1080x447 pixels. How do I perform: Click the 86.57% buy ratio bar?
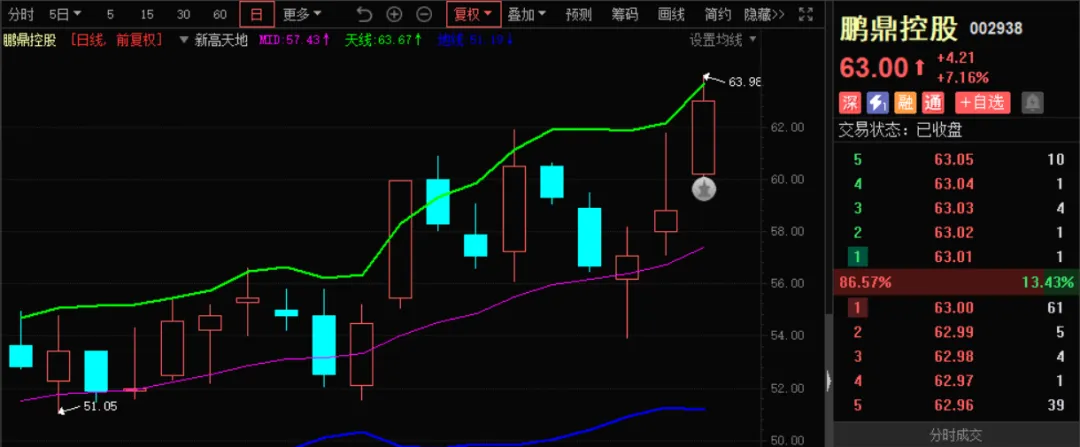[x=940, y=282]
